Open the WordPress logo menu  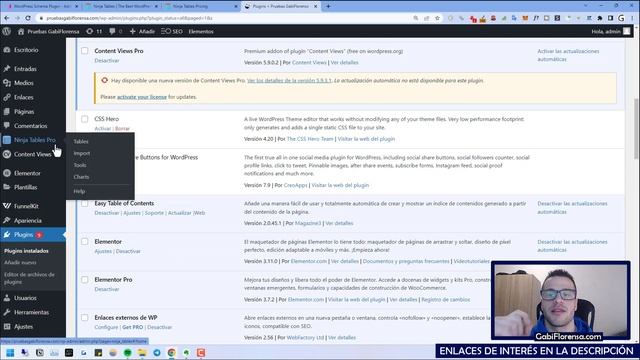click(x=7, y=31)
